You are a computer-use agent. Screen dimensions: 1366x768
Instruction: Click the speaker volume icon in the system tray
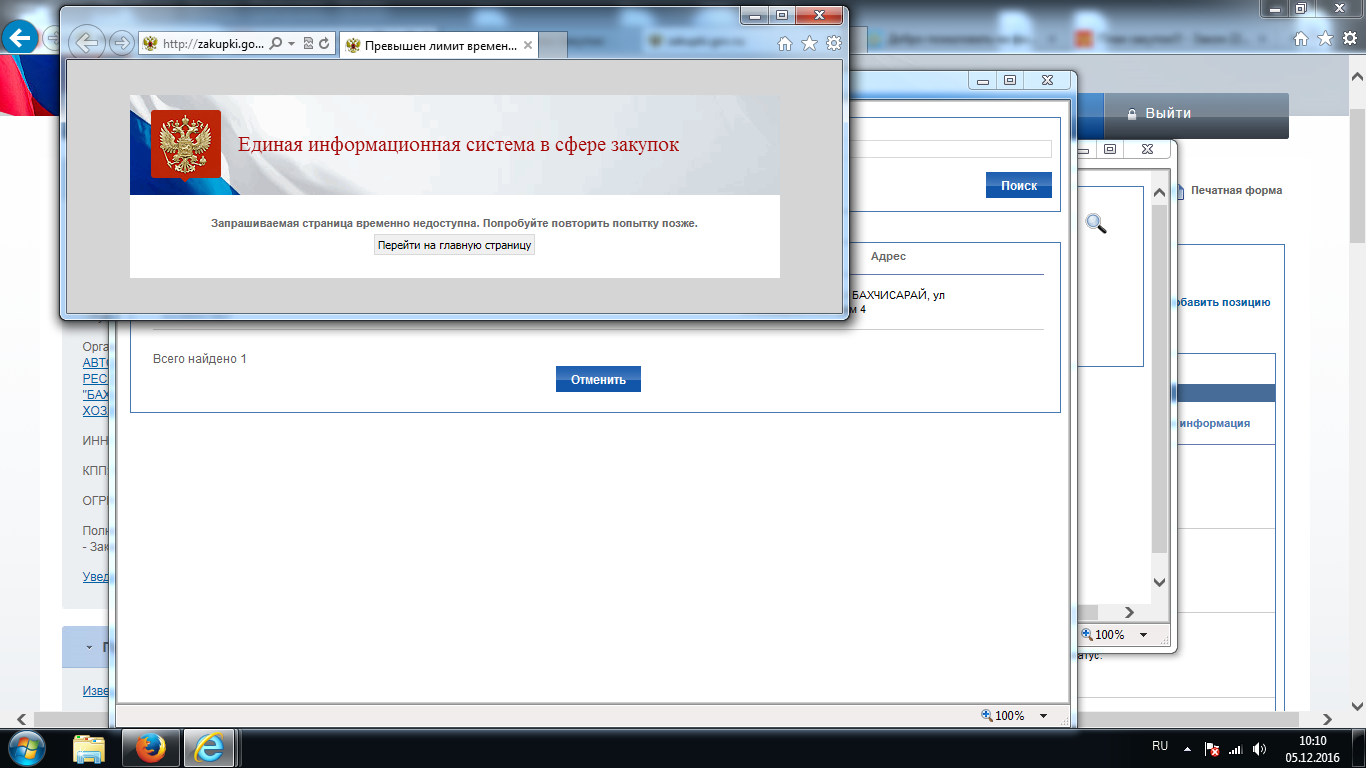click(x=1259, y=748)
